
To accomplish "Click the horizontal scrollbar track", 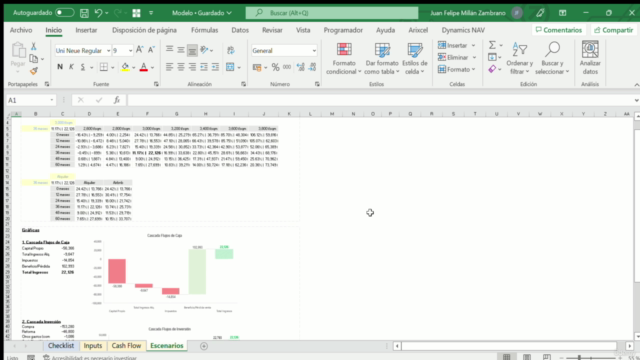I will click(509, 346).
